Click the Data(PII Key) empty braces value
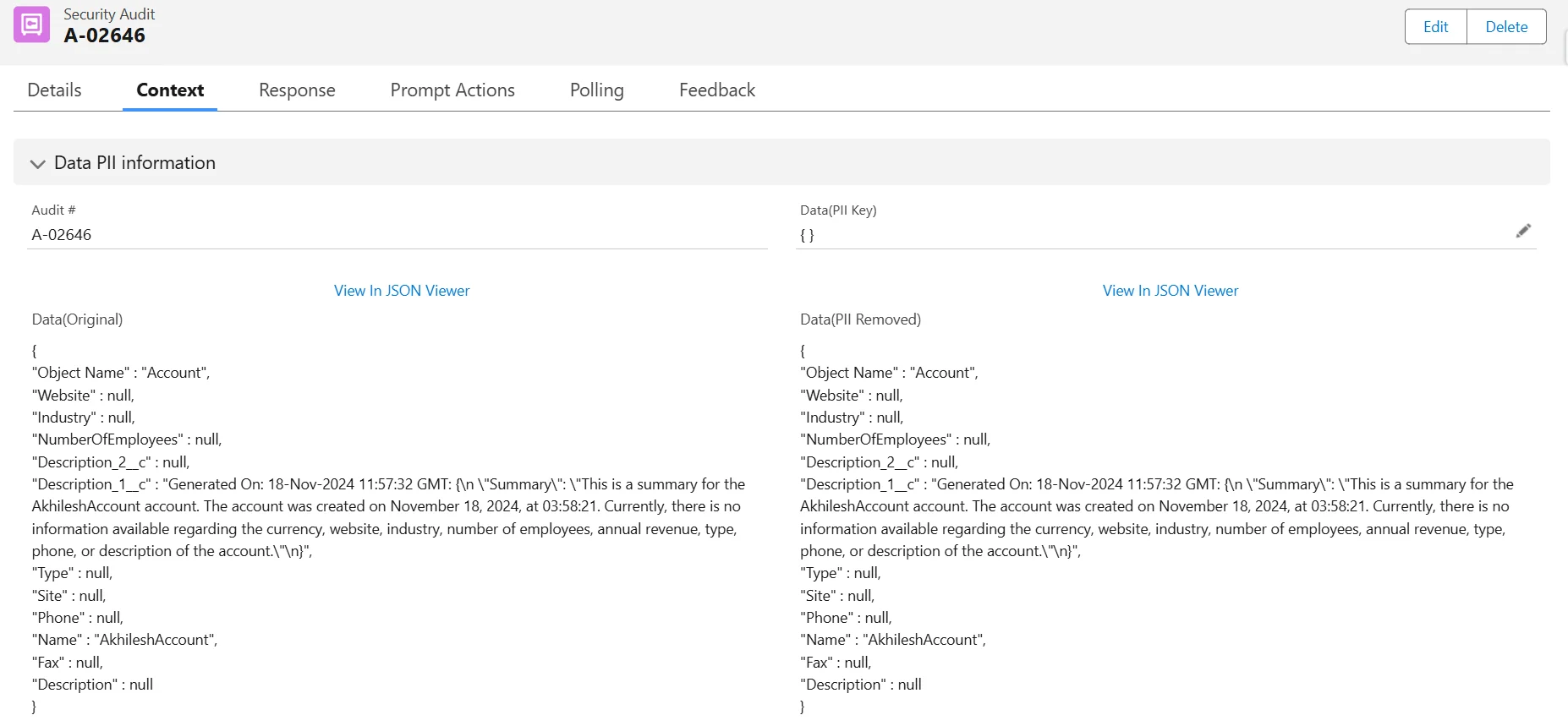 (x=807, y=236)
